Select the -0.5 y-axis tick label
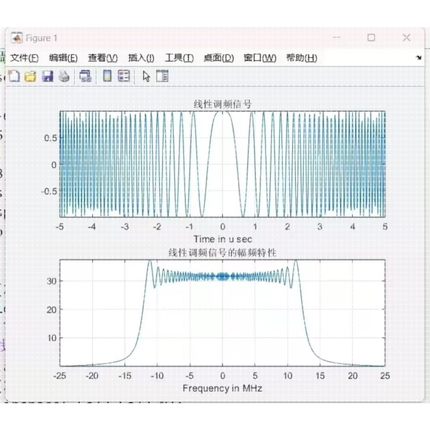This screenshot has height=430, width=430. tap(49, 191)
